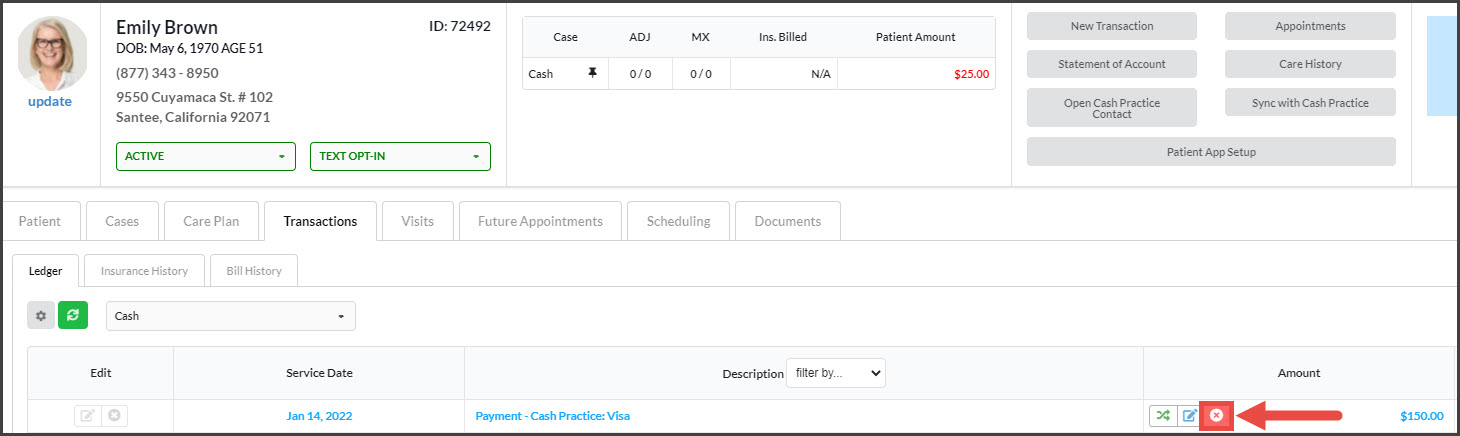Switch to the Care Plan tab
1460x436 pixels.
(x=211, y=221)
